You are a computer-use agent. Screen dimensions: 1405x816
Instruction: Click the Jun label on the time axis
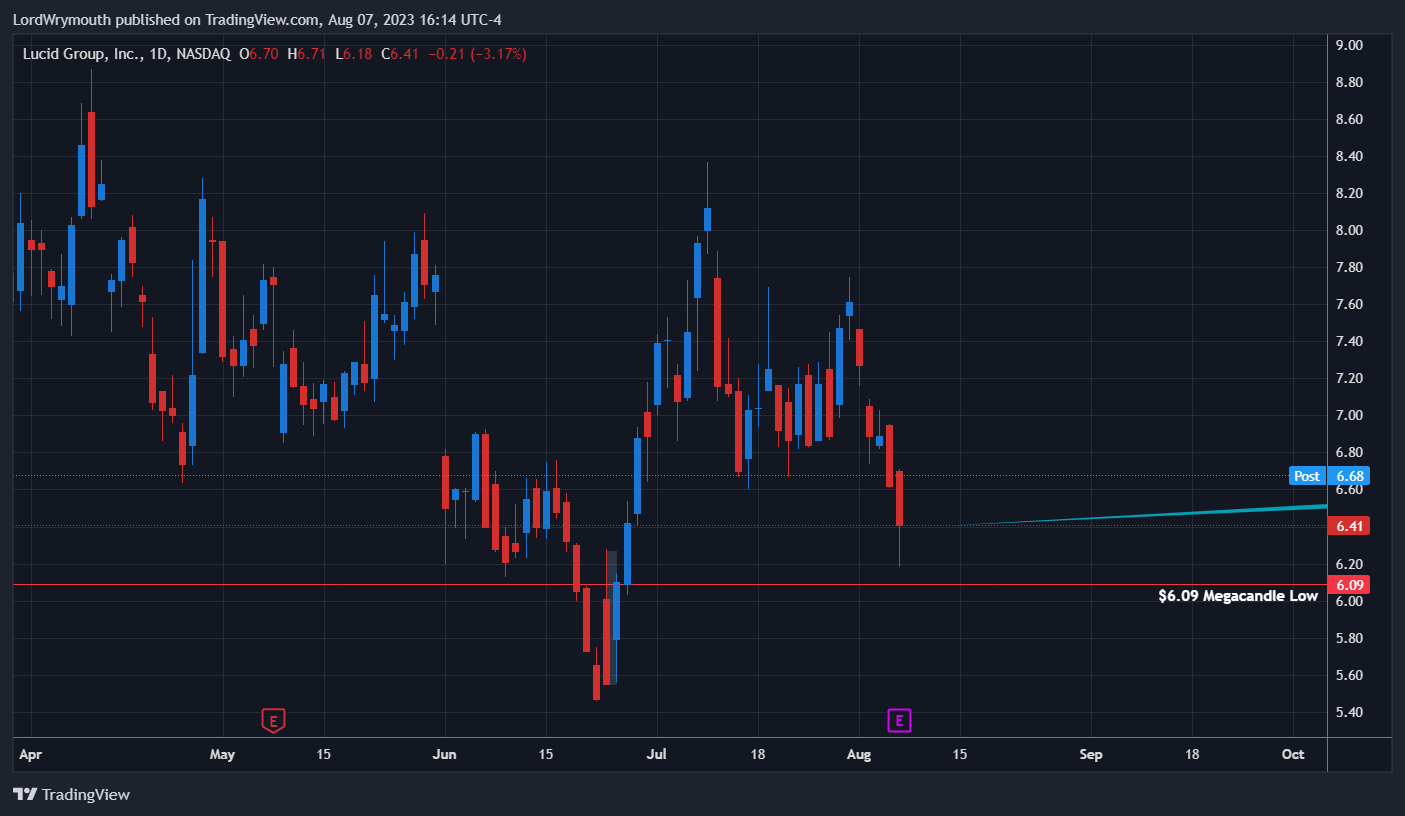444,754
